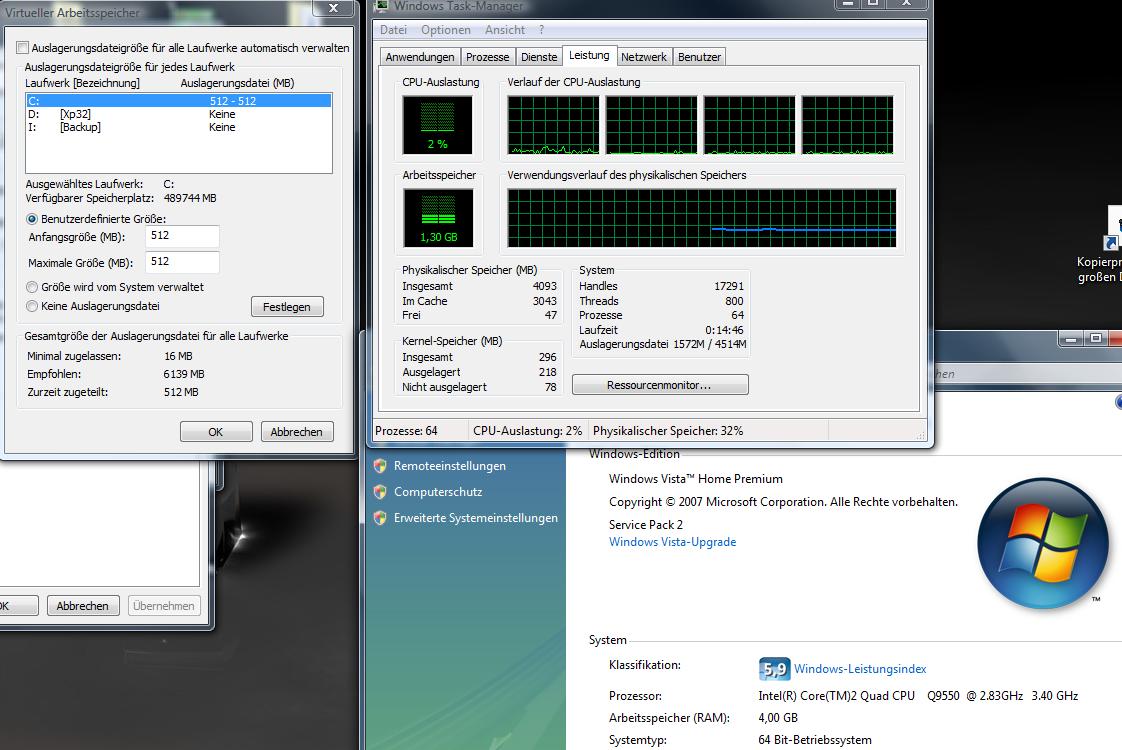This screenshot has height=750, width=1122.
Task: Switch to the Anwendungen tab
Action: click(420, 57)
